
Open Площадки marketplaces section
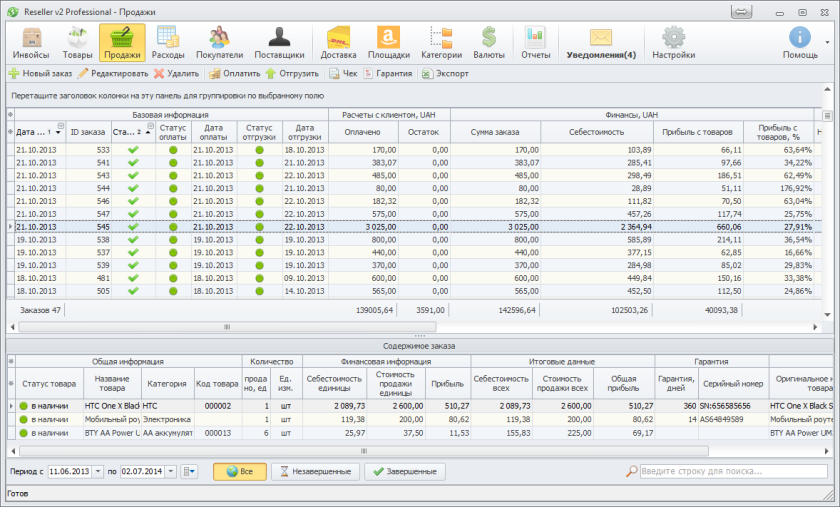pos(388,43)
